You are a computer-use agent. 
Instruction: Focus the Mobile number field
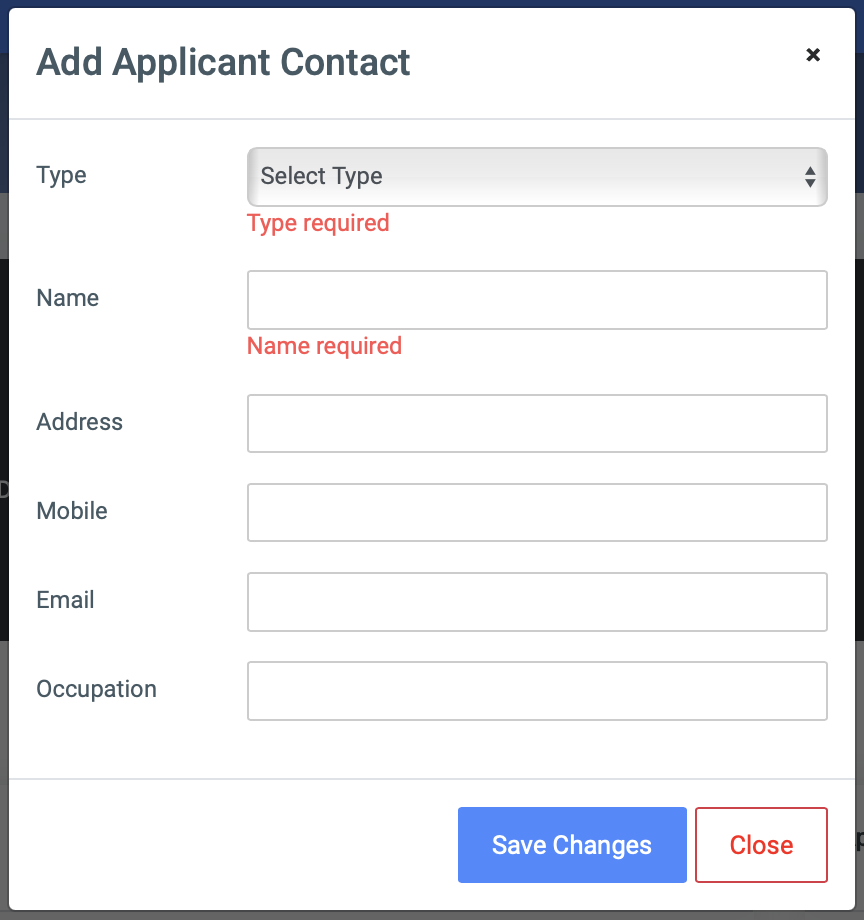pyautogui.click(x=537, y=512)
